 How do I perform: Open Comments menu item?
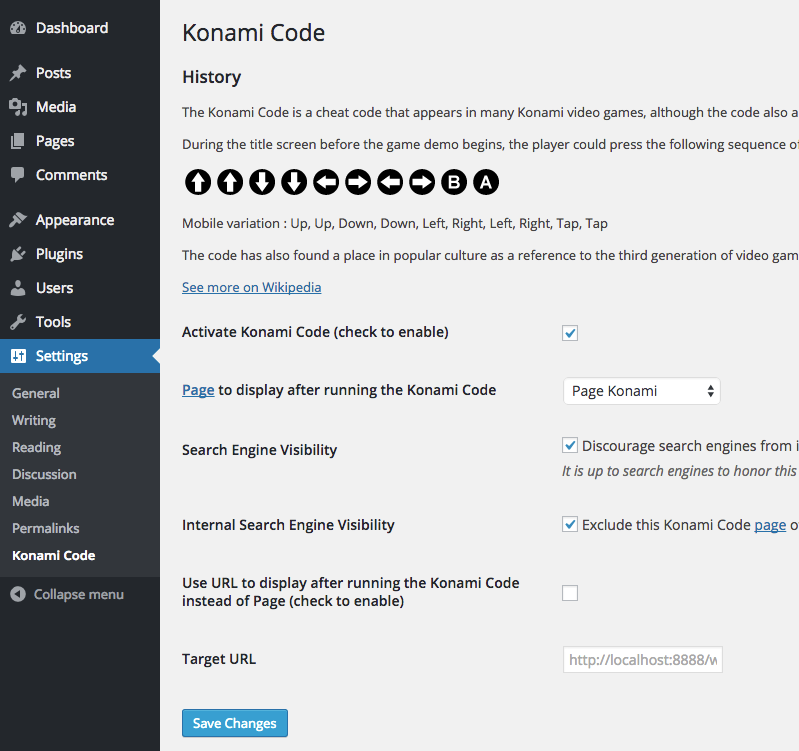pyautogui.click(x=80, y=175)
